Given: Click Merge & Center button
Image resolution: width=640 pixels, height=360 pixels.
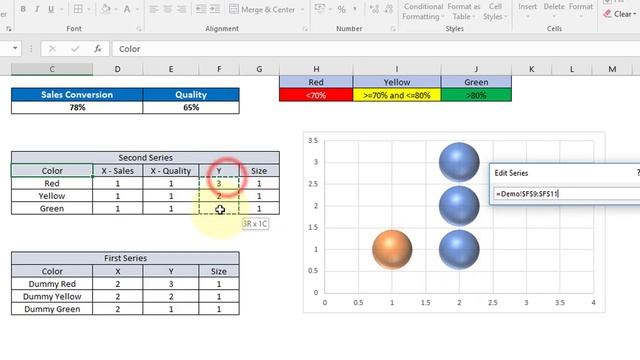Looking at the screenshot, I should tap(262, 9).
